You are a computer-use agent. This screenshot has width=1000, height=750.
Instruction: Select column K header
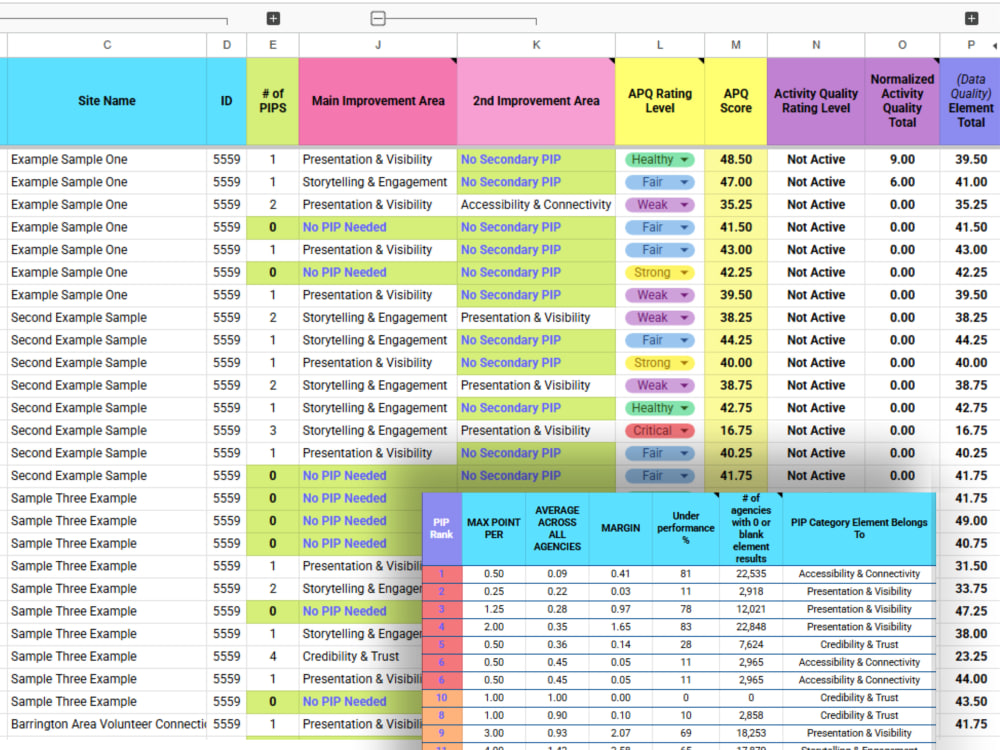coord(536,45)
